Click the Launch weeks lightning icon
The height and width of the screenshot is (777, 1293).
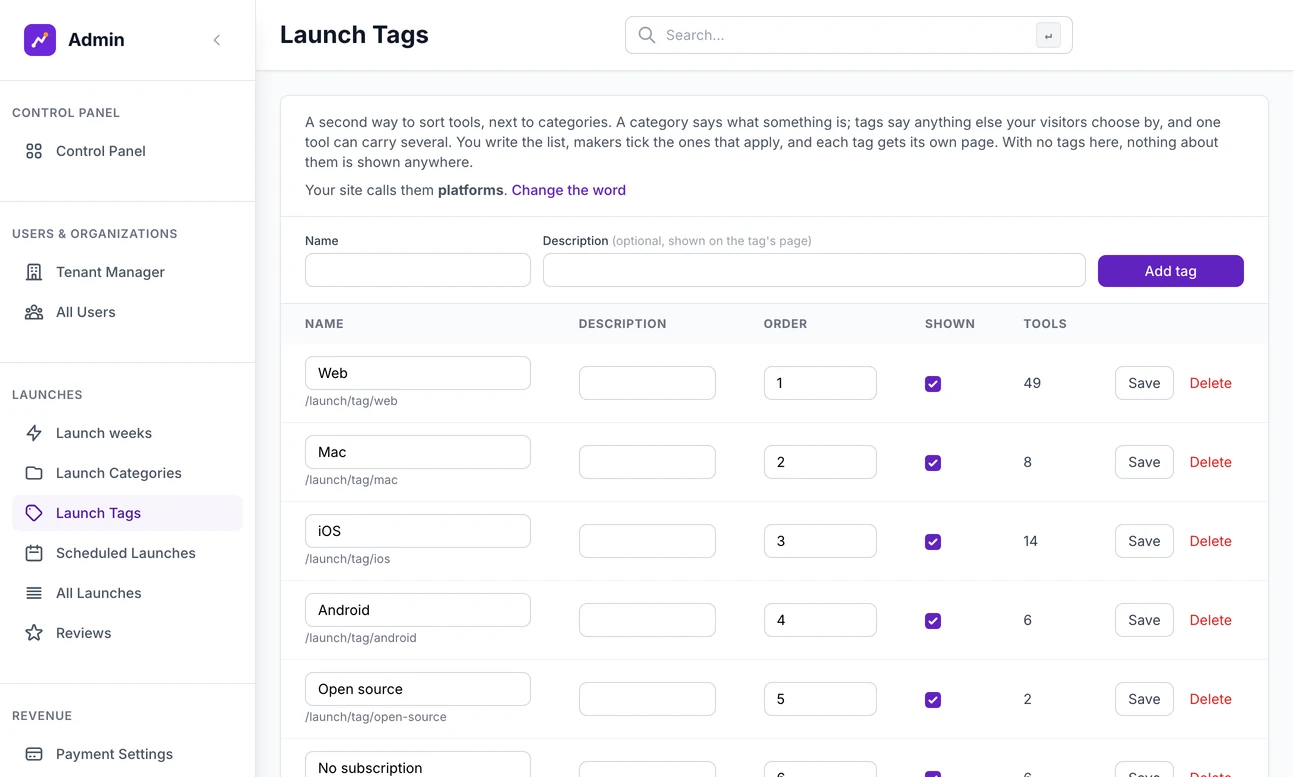[34, 433]
